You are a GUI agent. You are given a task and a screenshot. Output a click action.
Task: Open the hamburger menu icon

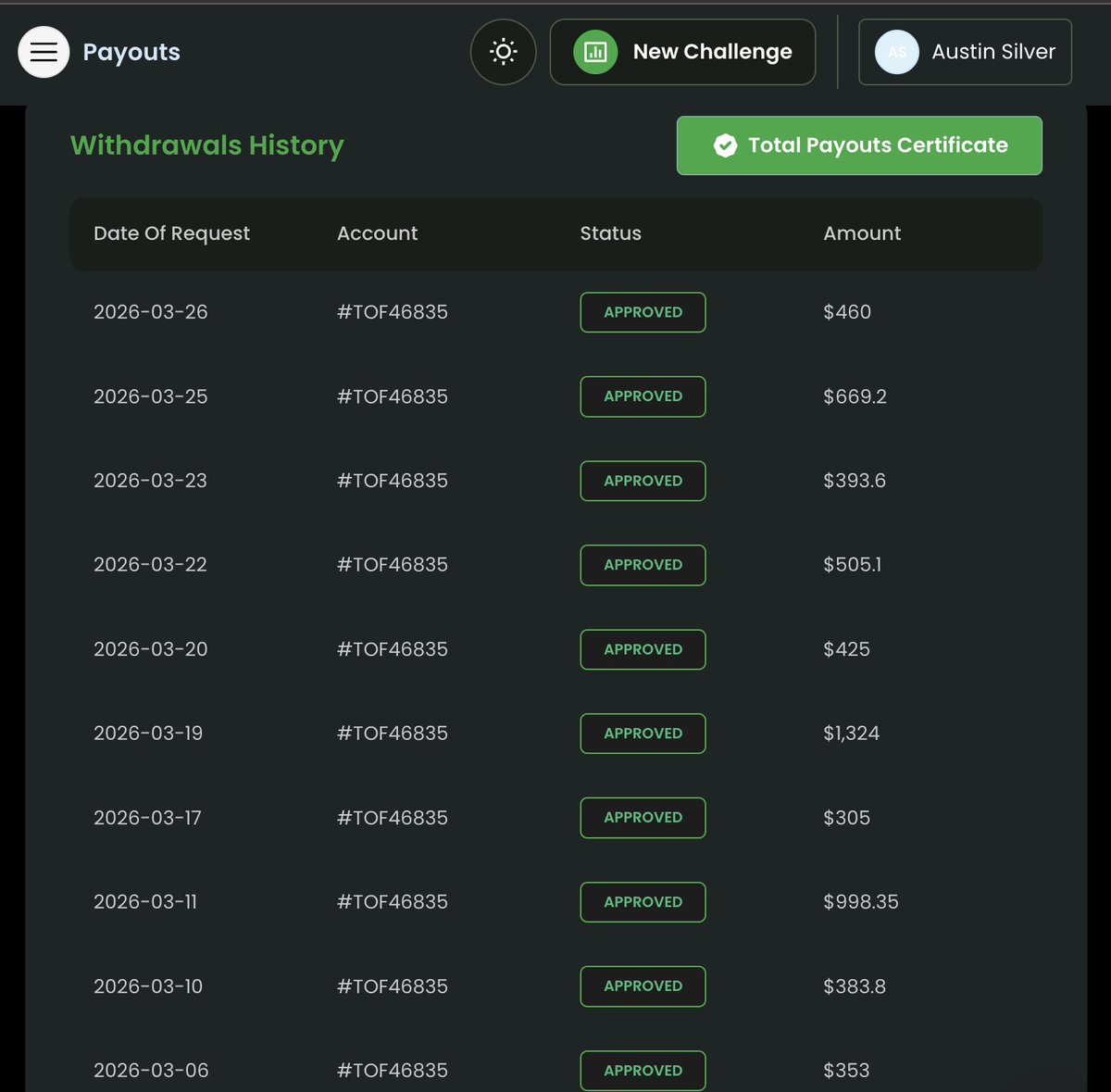[44, 52]
